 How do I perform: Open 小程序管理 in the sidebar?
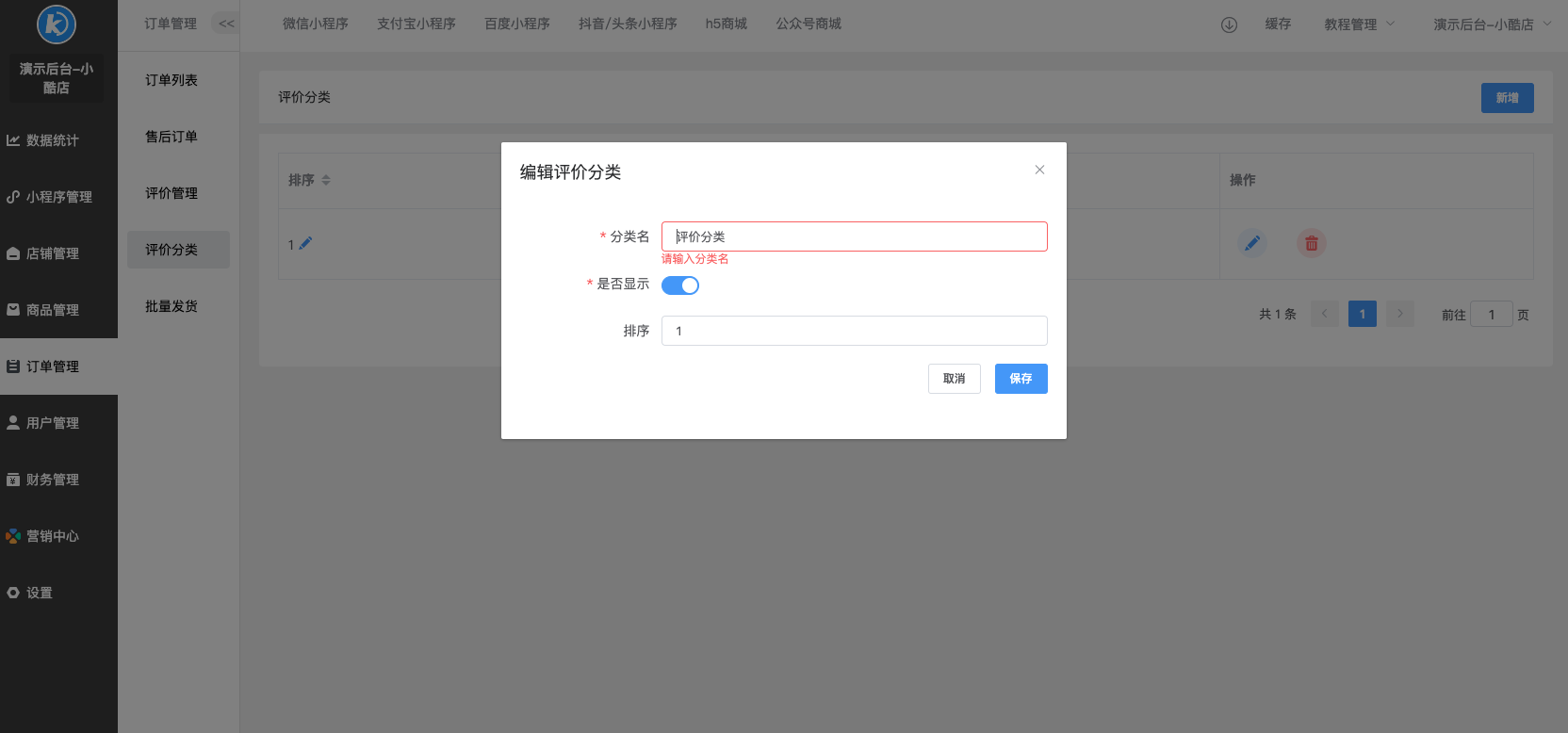point(58,197)
